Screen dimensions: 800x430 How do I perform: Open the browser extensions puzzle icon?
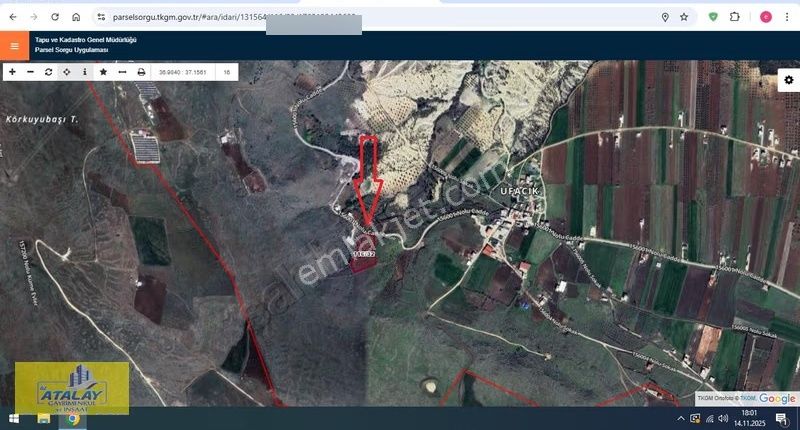coord(735,17)
